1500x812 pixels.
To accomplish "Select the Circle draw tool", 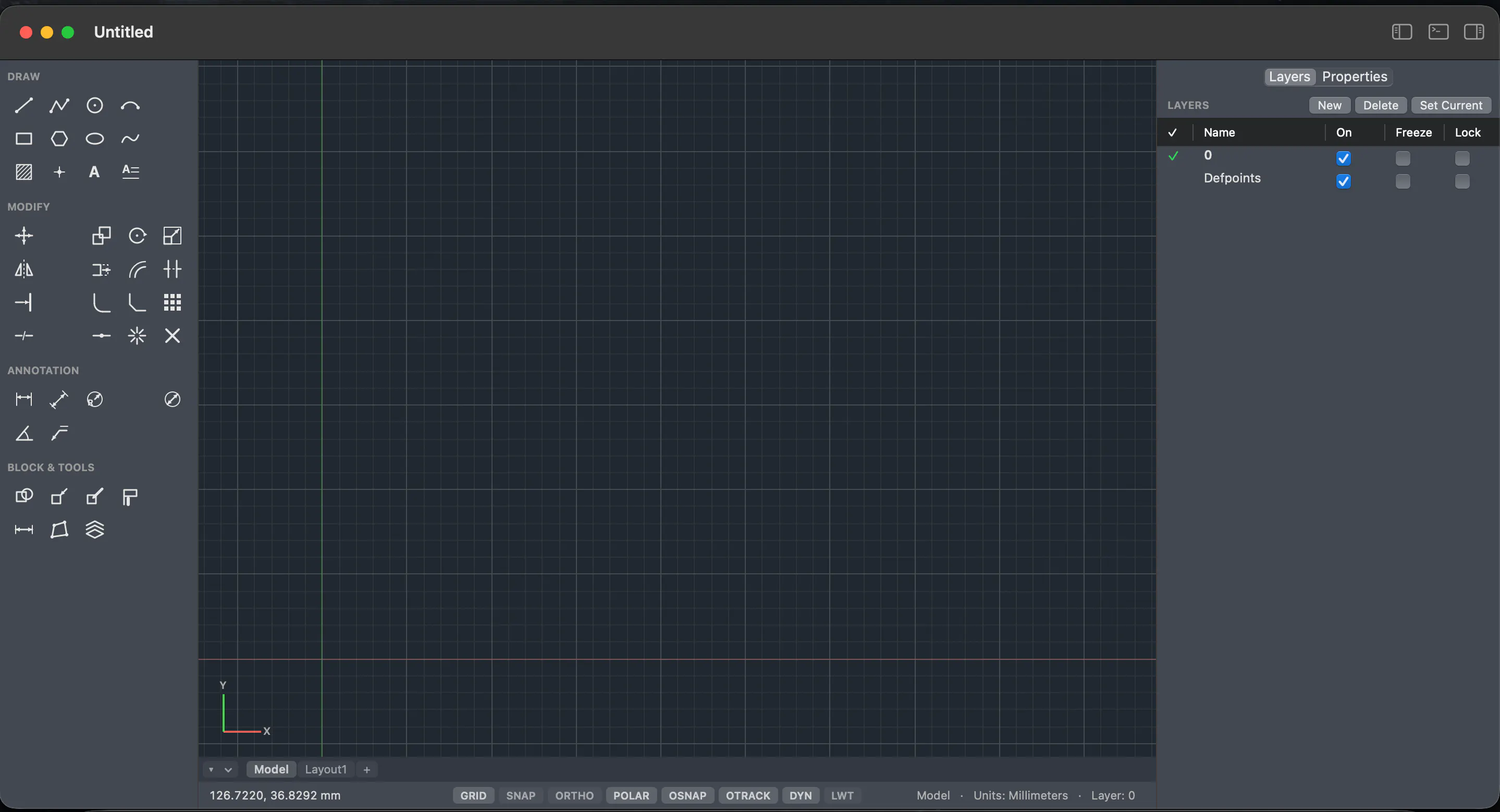I will (94, 105).
